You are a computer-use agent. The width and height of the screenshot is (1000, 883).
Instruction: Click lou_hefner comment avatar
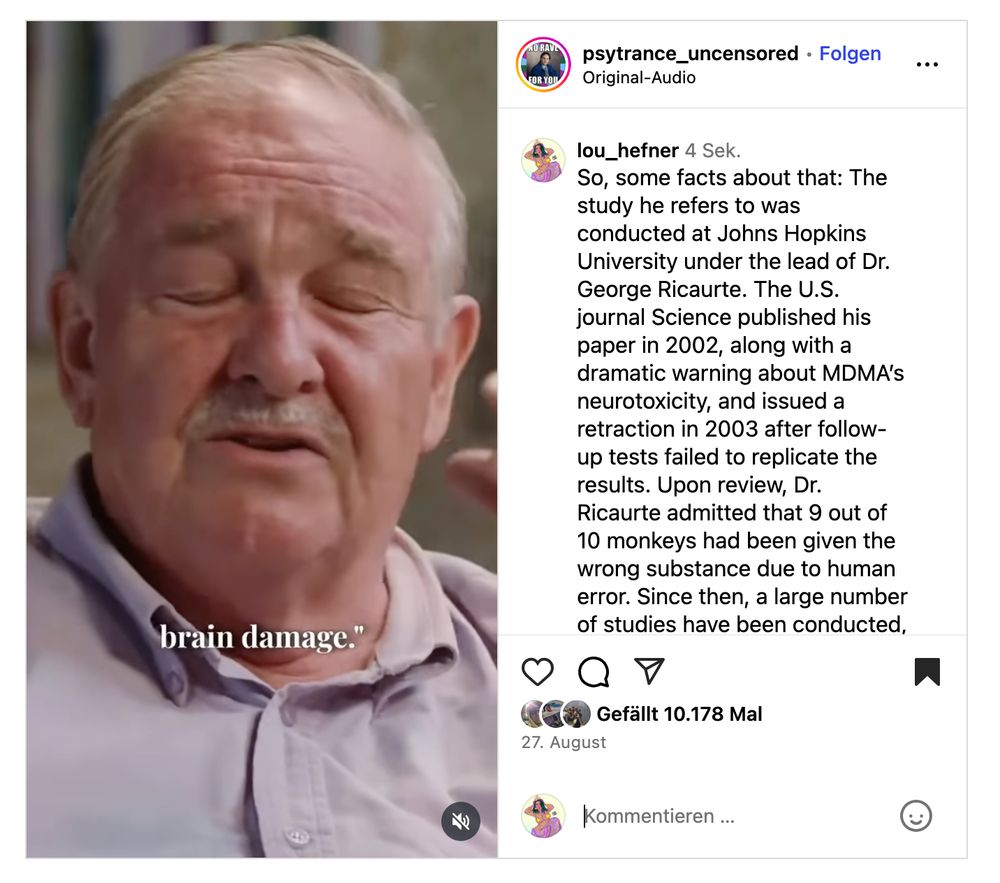tap(543, 160)
